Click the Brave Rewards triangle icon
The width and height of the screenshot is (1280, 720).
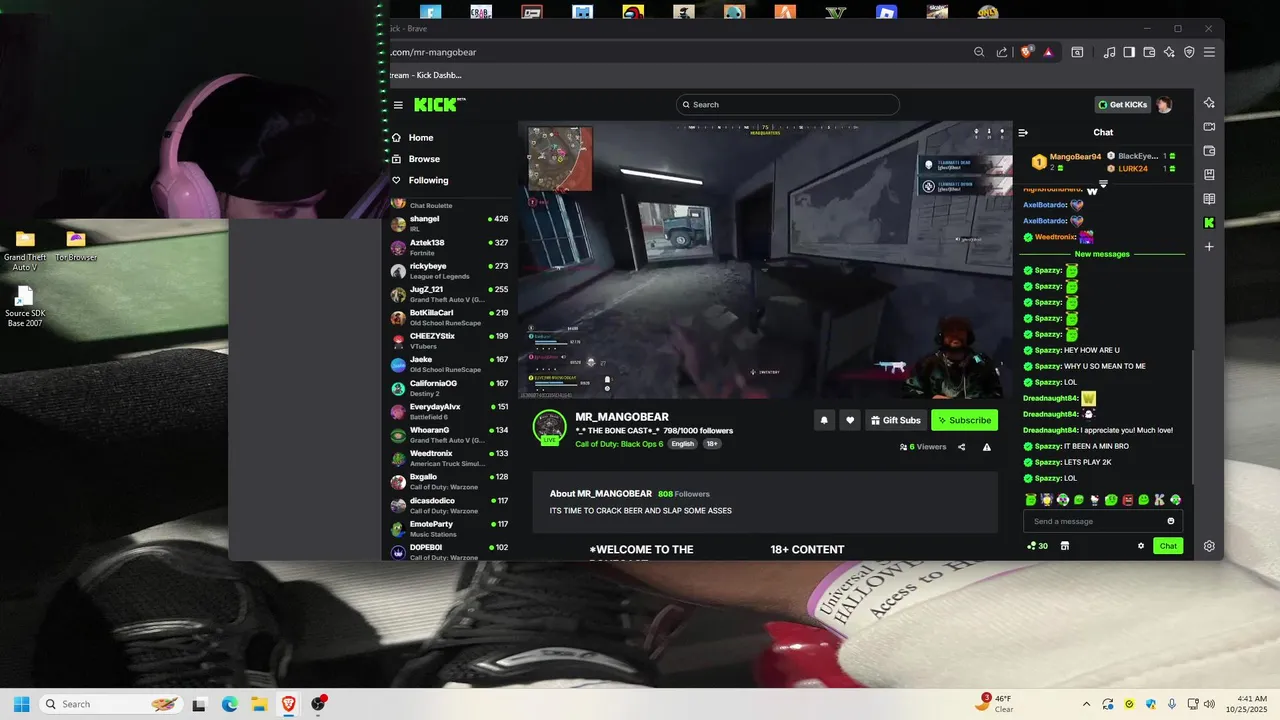[1048, 52]
